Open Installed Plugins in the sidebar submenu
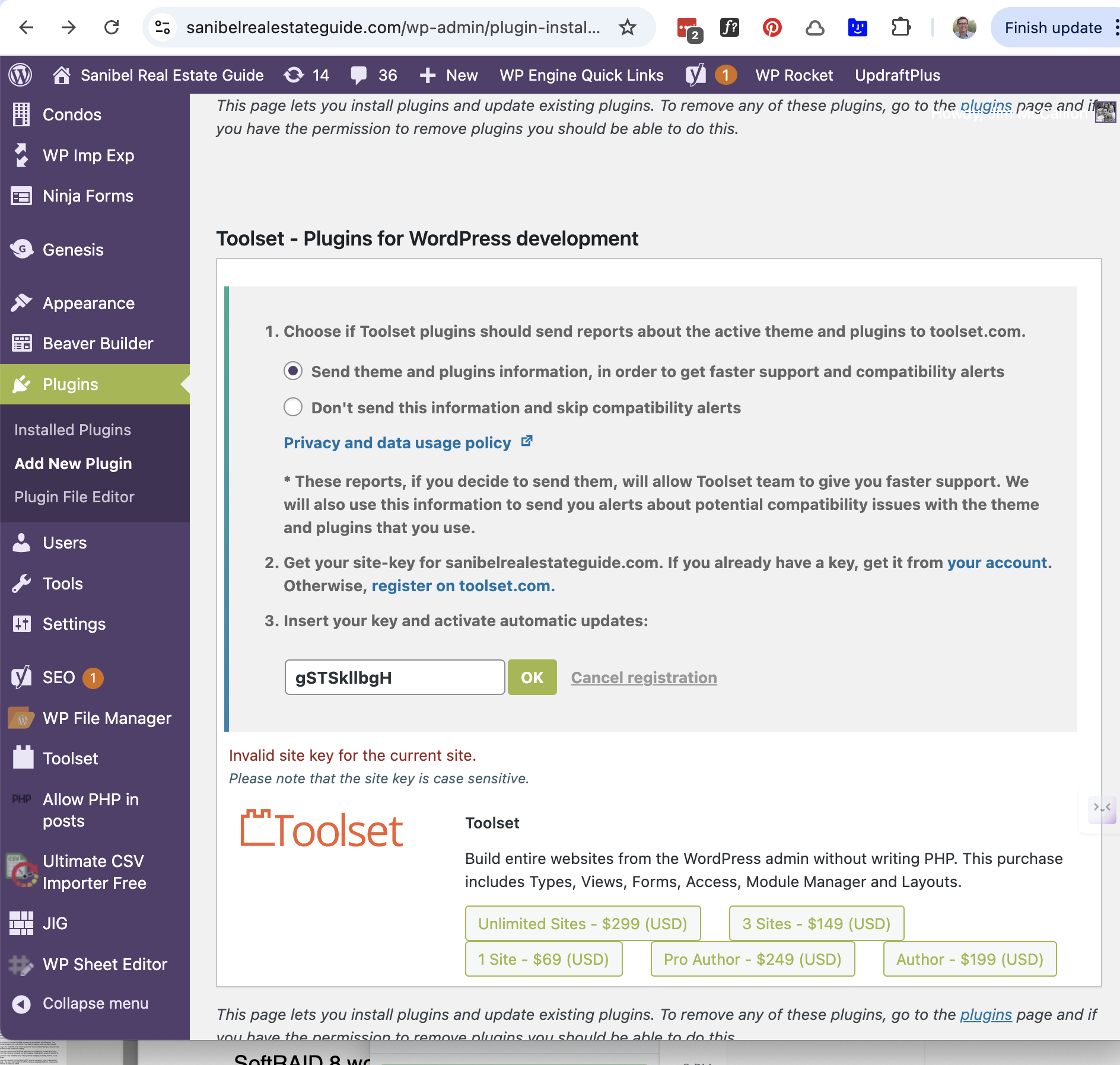 (72, 430)
